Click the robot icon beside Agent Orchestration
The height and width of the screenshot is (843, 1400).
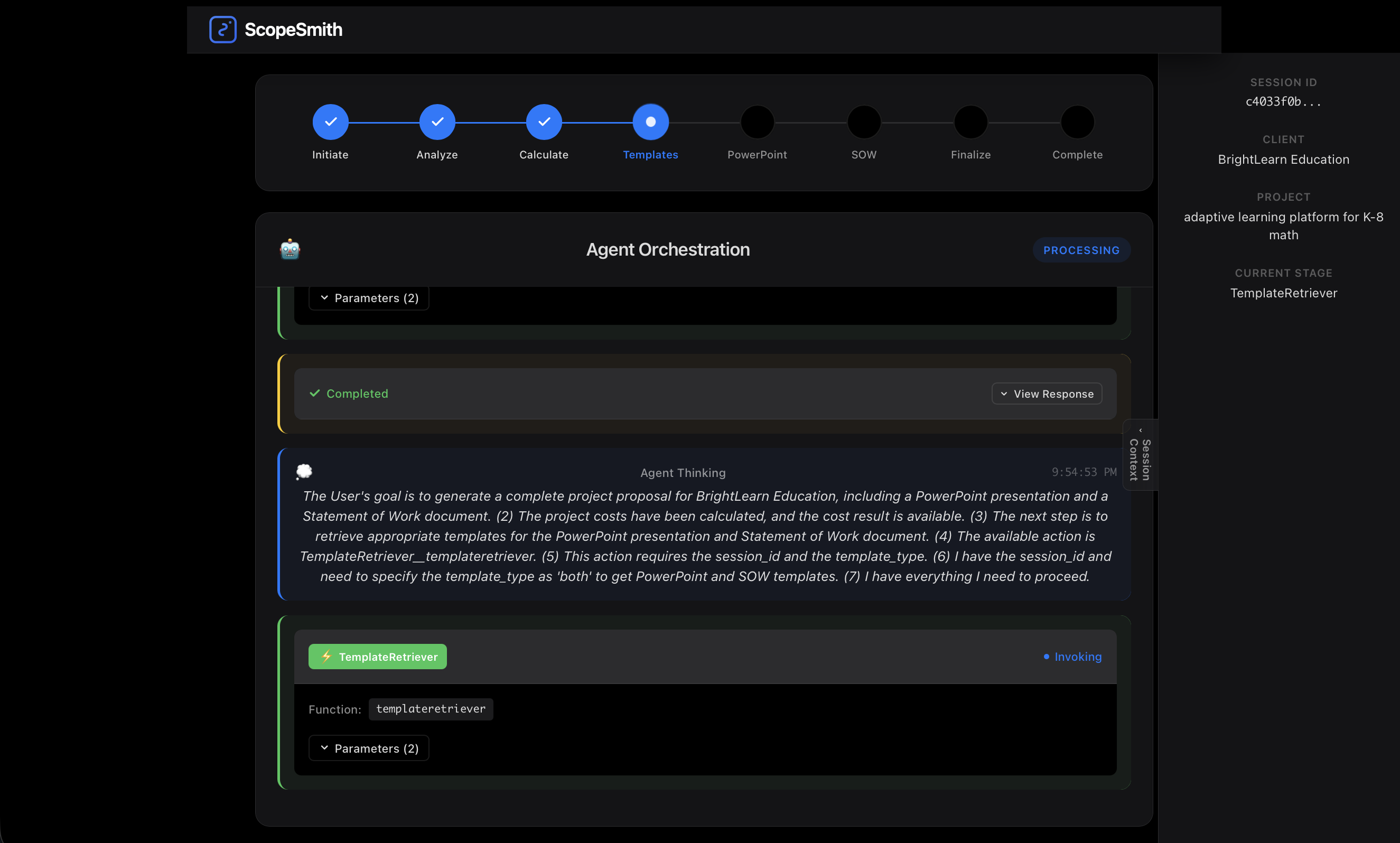pos(290,249)
